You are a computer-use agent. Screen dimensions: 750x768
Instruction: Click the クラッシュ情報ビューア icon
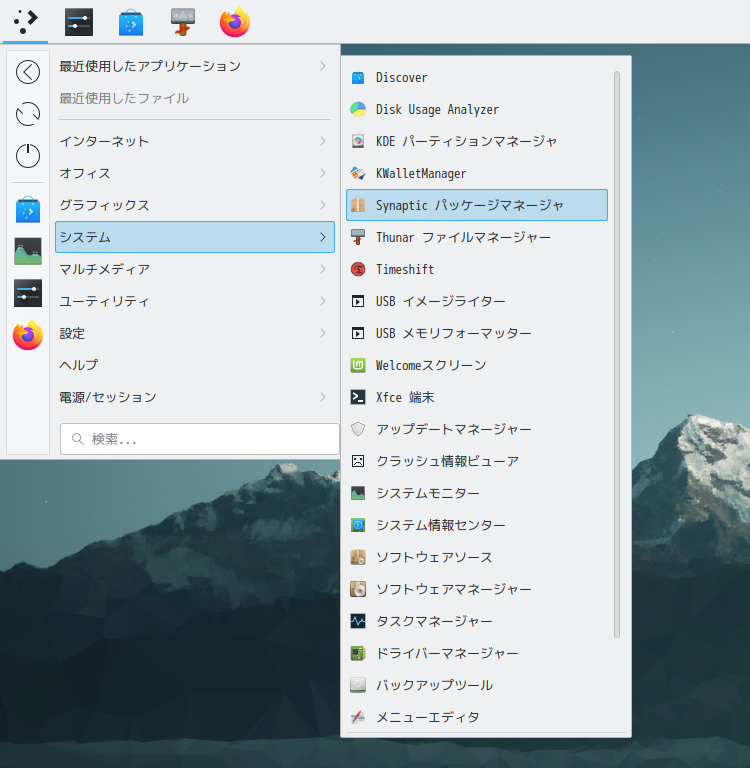pos(358,461)
